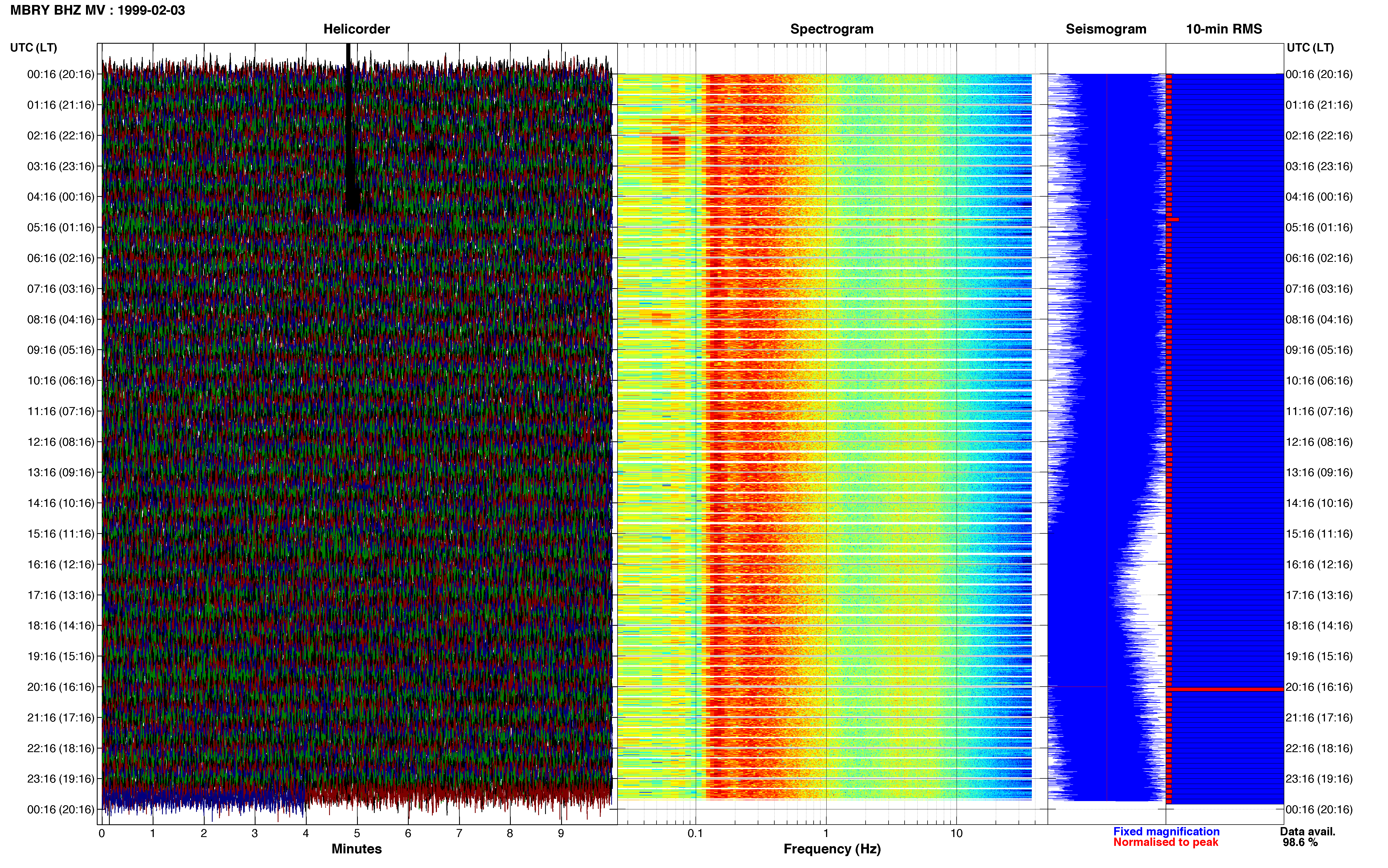
Task: Click the right 'UTC (LT)' axis label
Action: click(1310, 48)
